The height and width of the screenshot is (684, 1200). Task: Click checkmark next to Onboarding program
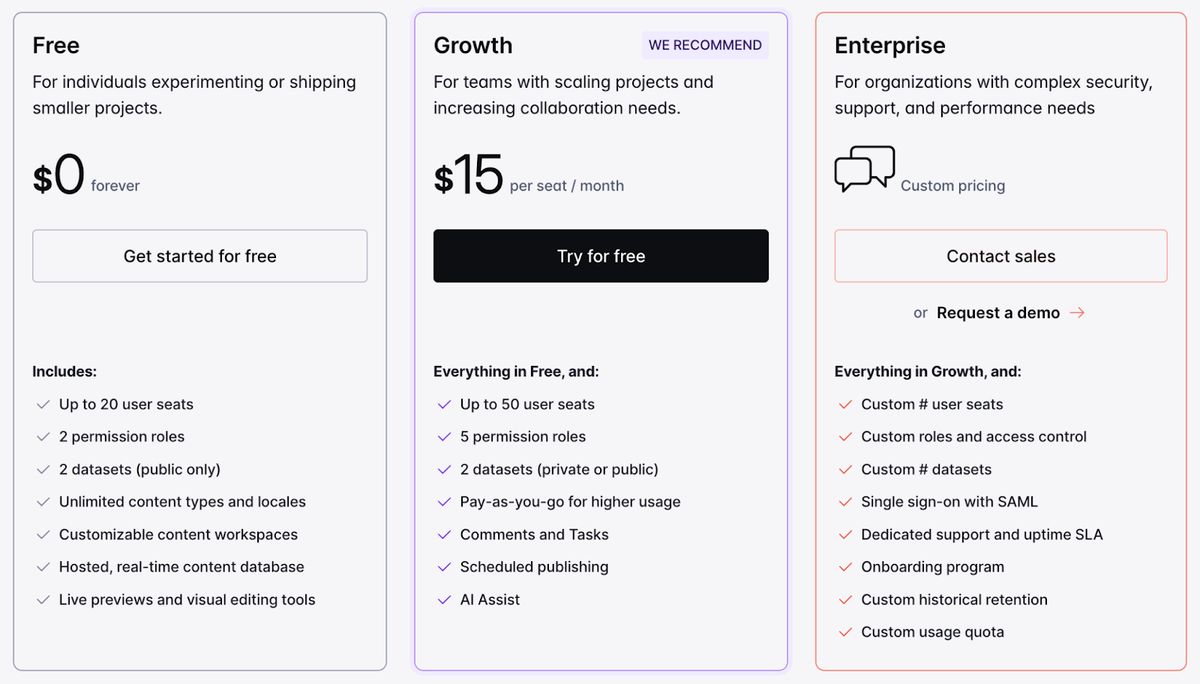(845, 567)
